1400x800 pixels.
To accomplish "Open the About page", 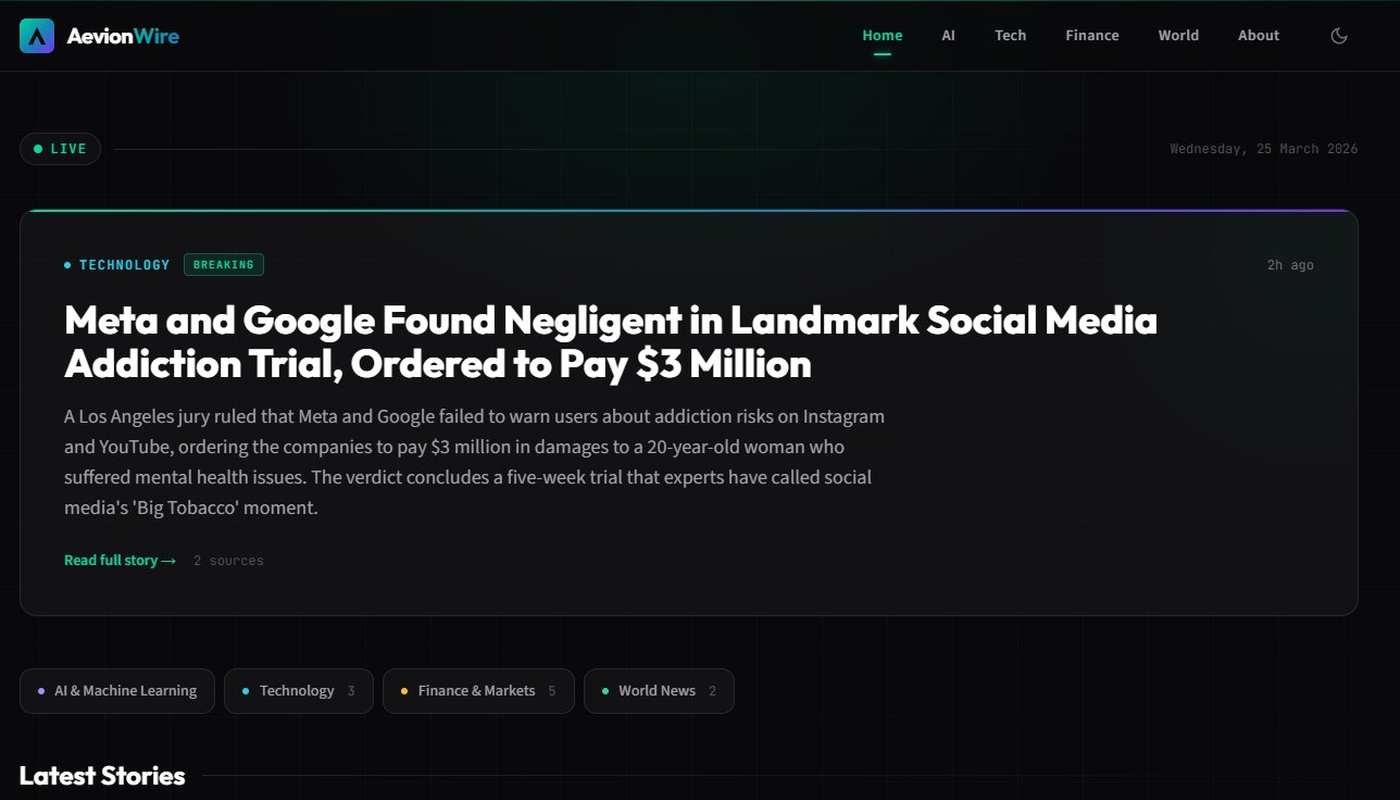I will pyautogui.click(x=1258, y=35).
